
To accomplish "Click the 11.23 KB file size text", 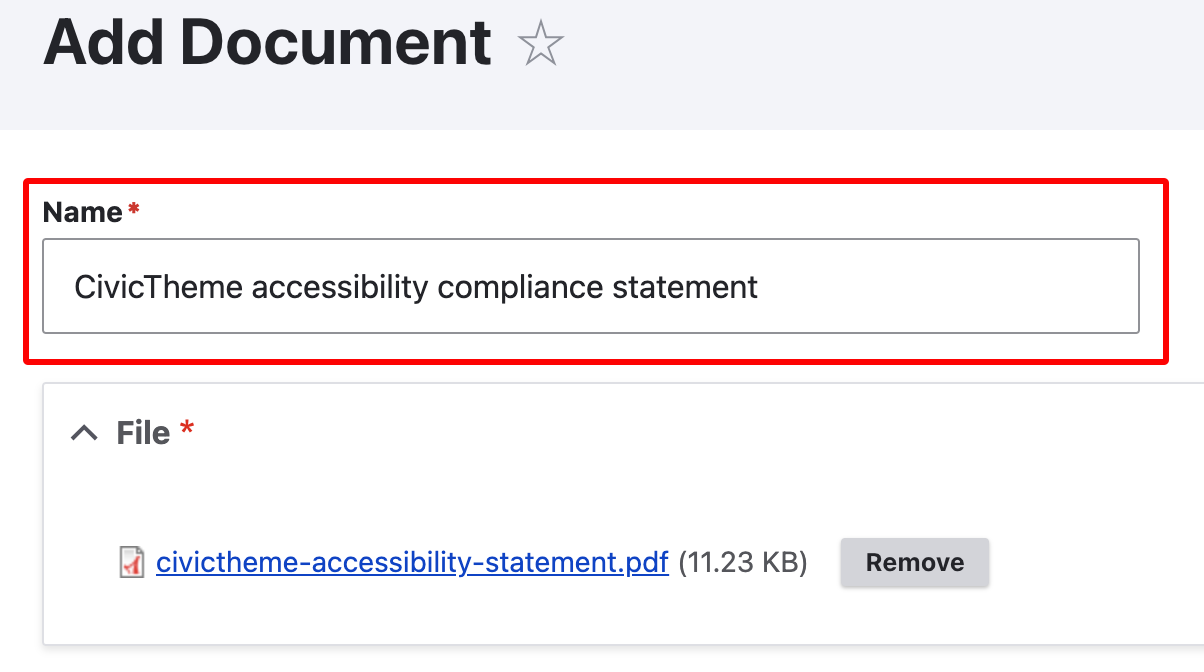I will [743, 563].
